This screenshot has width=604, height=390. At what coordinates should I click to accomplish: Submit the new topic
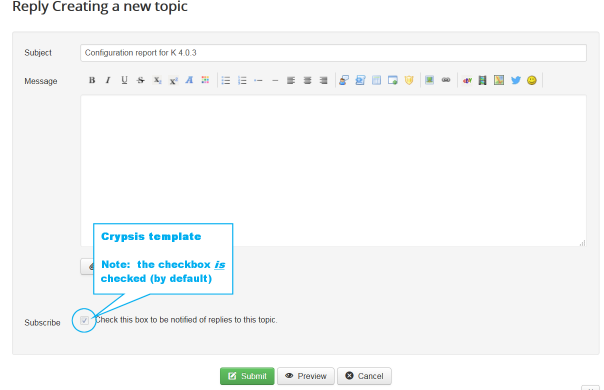[247, 376]
